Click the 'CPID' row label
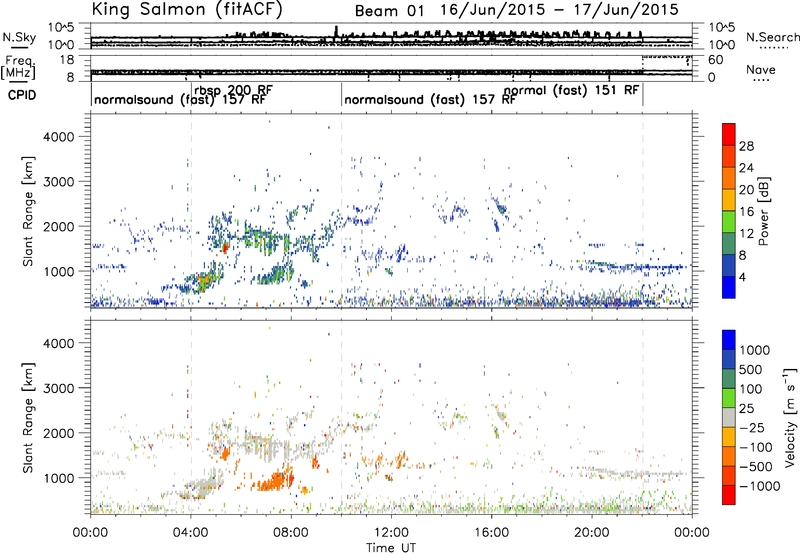 [22, 95]
